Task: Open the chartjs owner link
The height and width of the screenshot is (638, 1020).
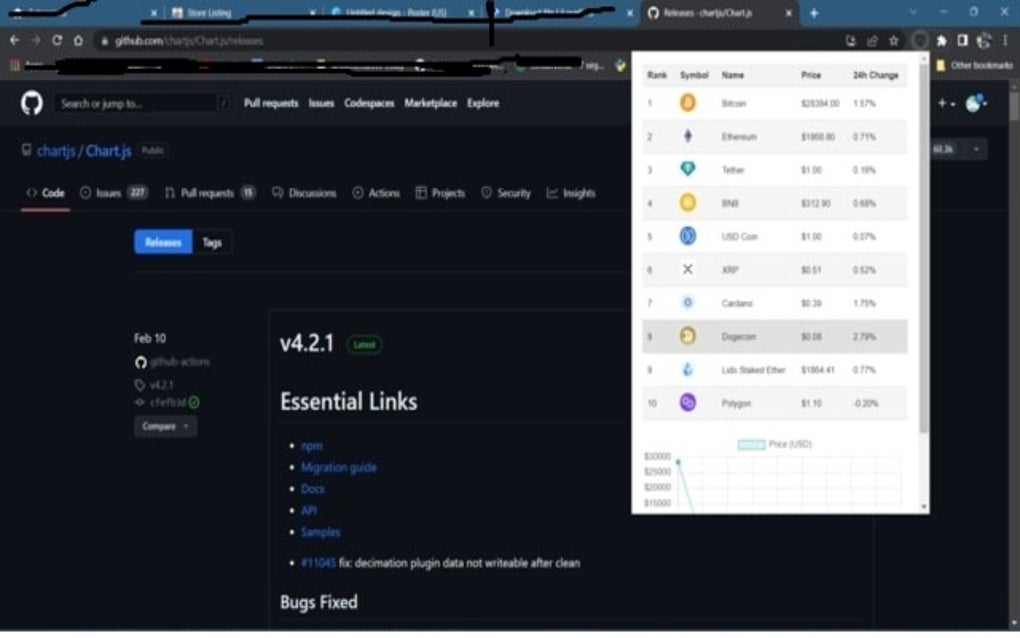Action: (x=56, y=151)
